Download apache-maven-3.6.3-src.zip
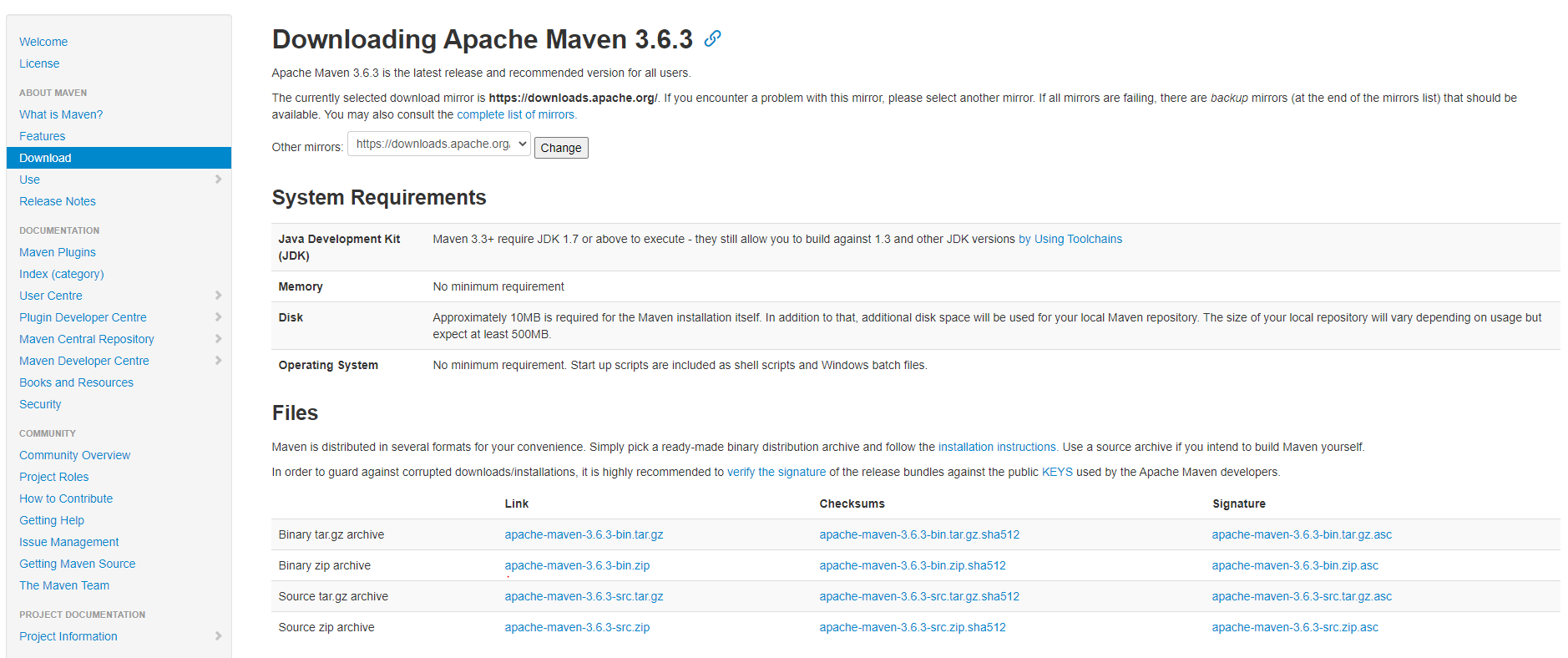Image resolution: width=1568 pixels, height=658 pixels. point(577,627)
